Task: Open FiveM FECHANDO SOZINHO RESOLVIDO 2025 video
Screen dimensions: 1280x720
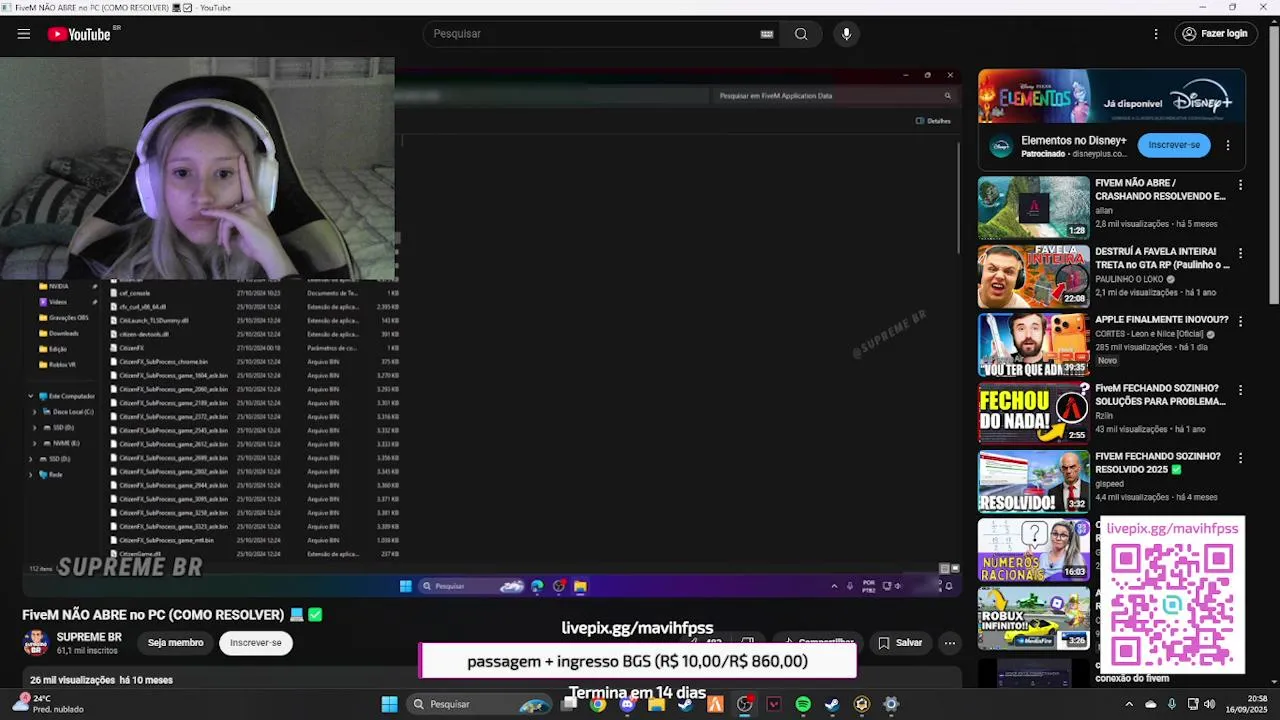Action: [x=1158, y=462]
